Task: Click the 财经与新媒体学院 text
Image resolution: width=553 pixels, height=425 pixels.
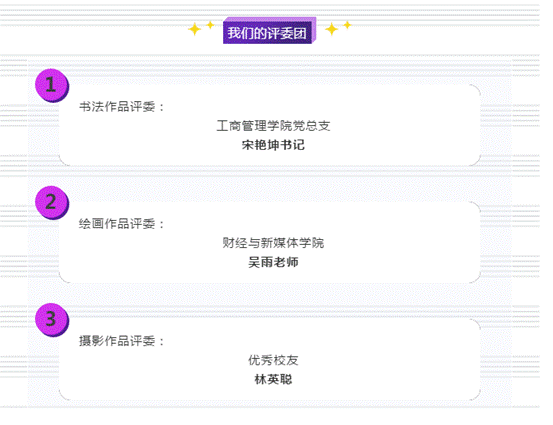Action: click(273, 243)
